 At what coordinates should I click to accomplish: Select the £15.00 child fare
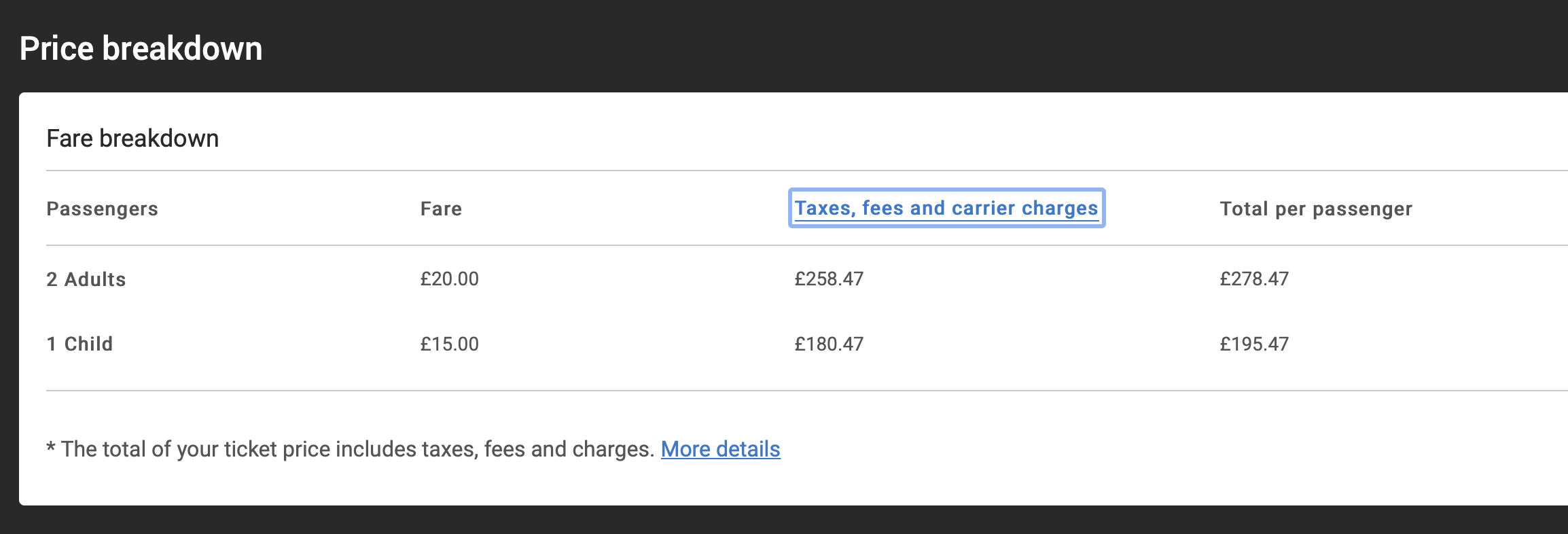tap(450, 344)
